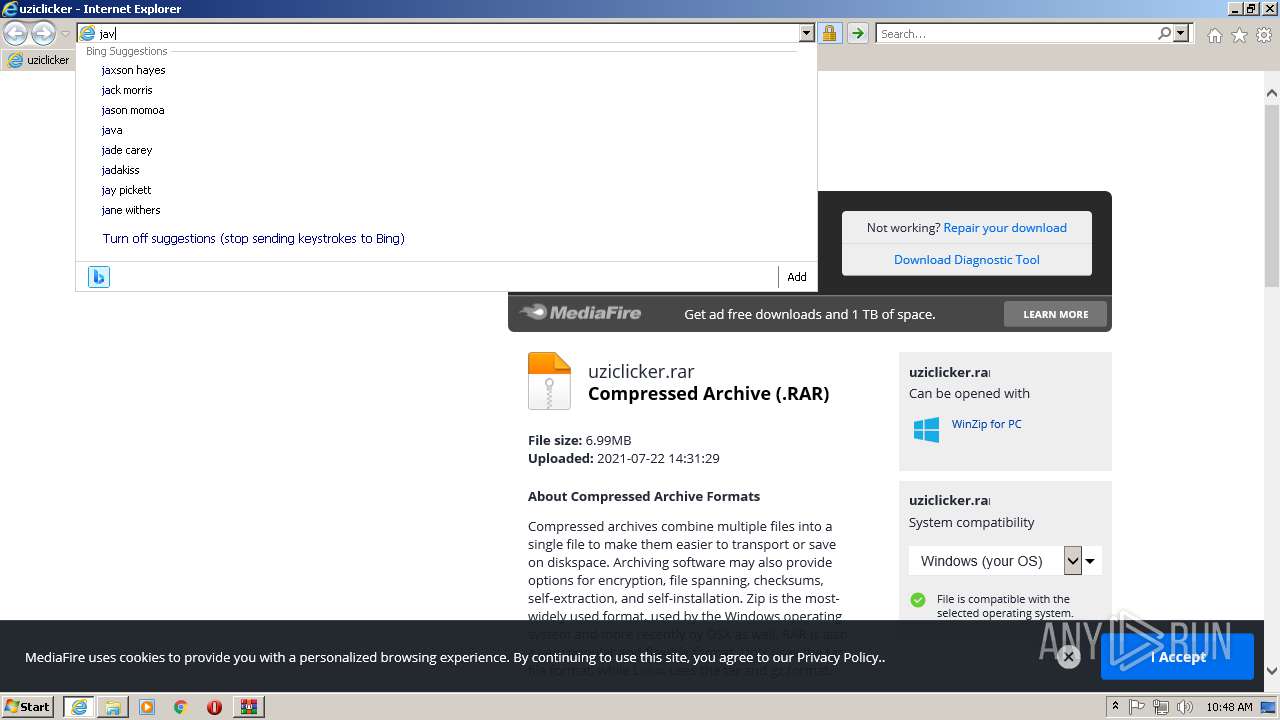Open the search provider dropdown arrow
This screenshot has width=1280, height=720.
pyautogui.click(x=1181, y=33)
